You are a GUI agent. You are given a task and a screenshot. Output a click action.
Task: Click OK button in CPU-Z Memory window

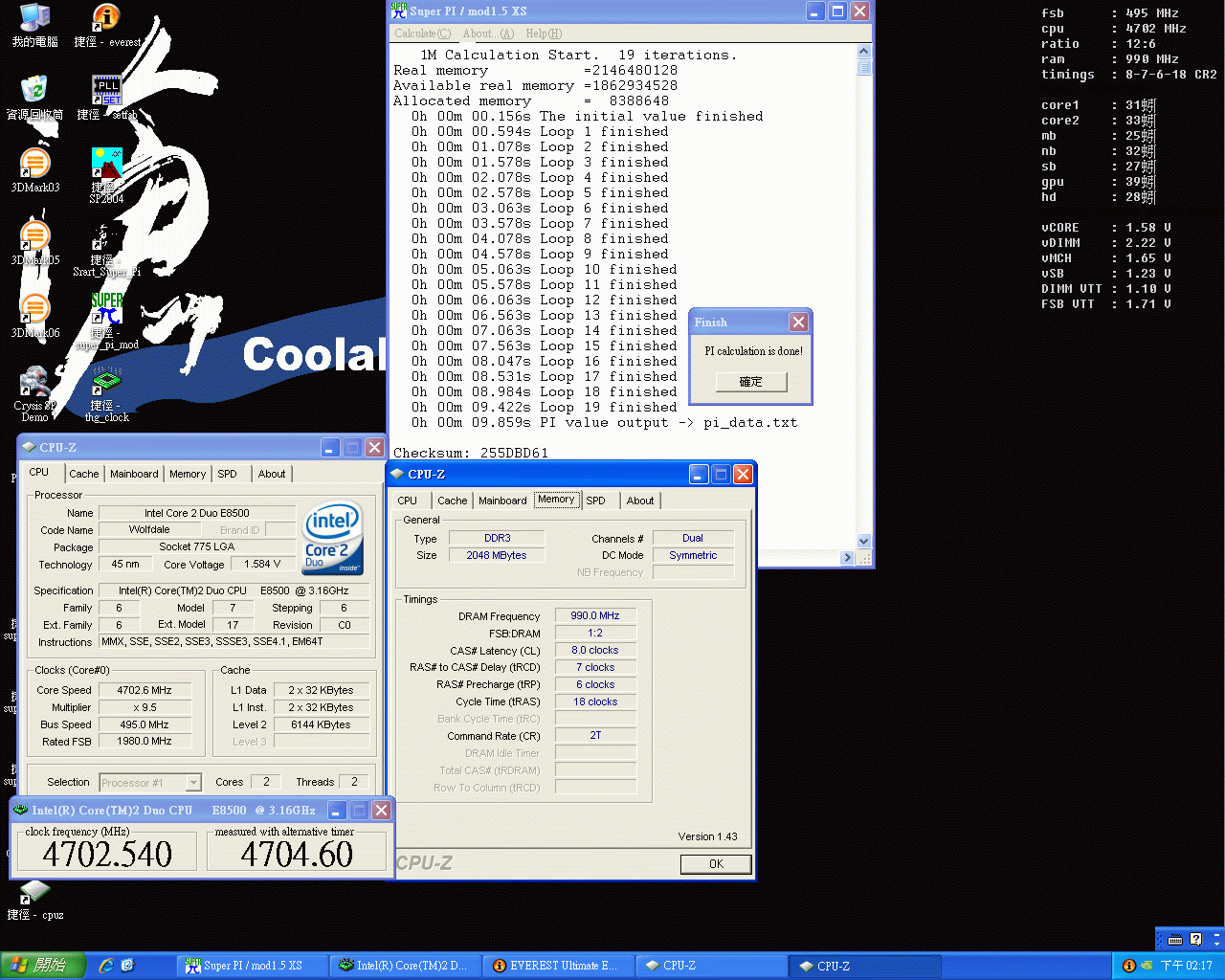[716, 864]
